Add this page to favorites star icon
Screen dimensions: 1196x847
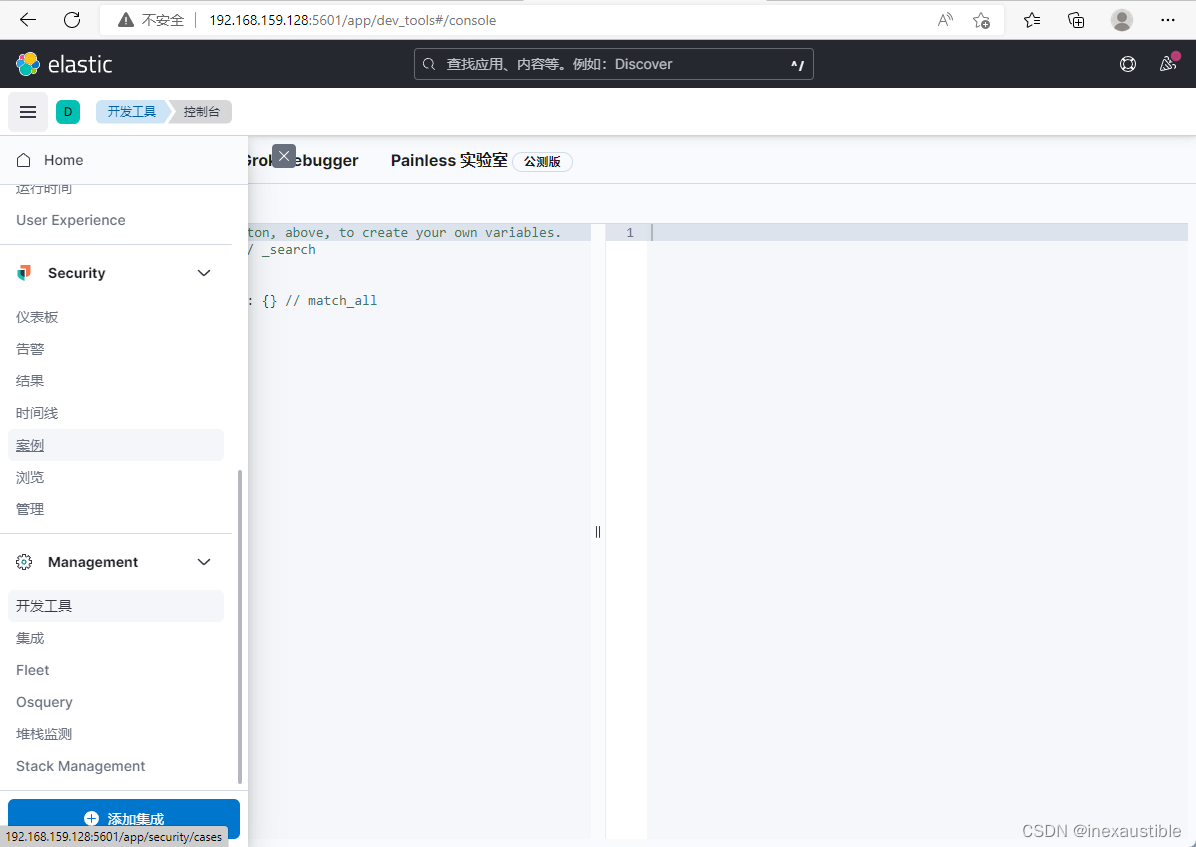tap(982, 20)
